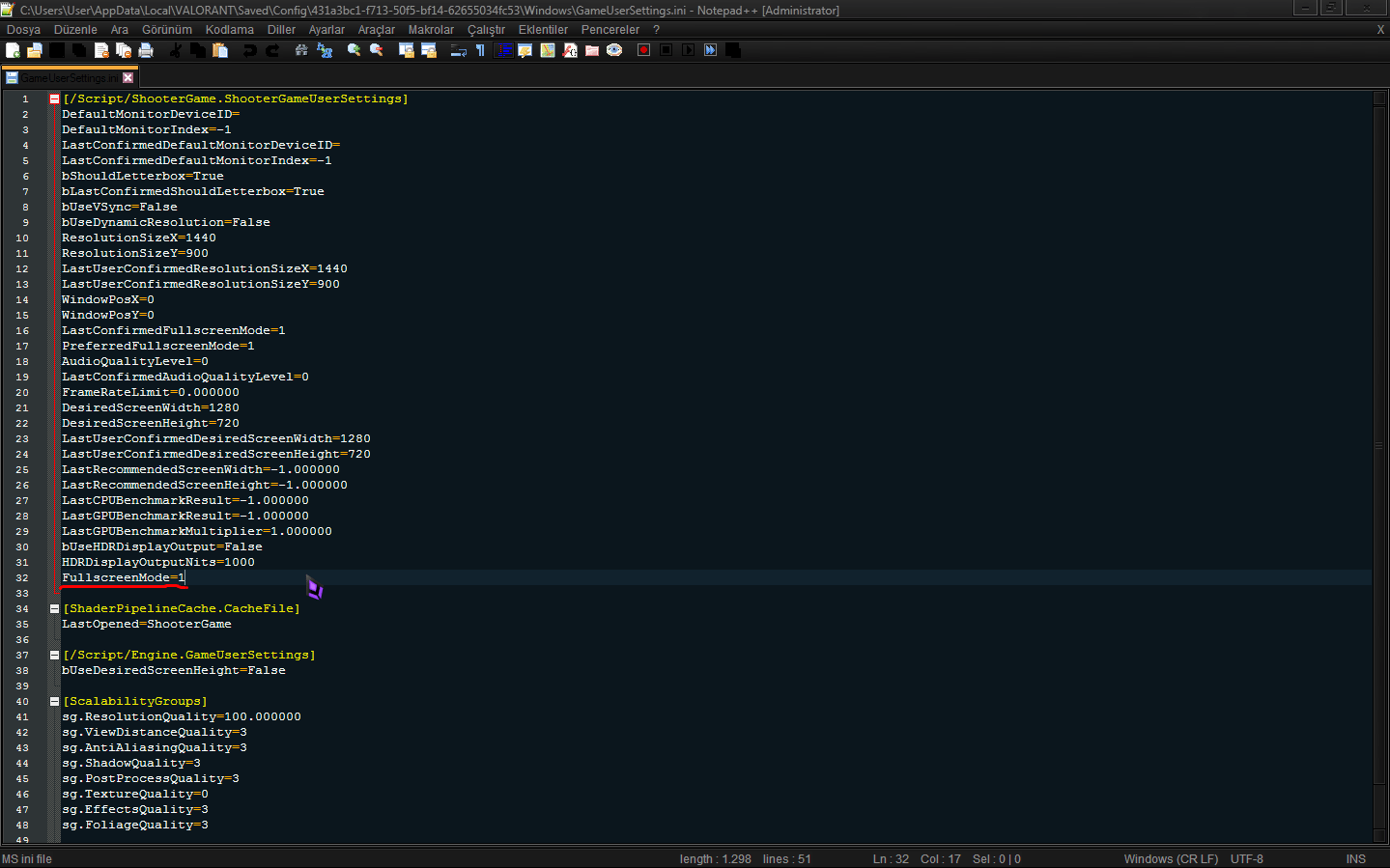Open the Find dialog
1390x868 pixels.
coord(300,49)
